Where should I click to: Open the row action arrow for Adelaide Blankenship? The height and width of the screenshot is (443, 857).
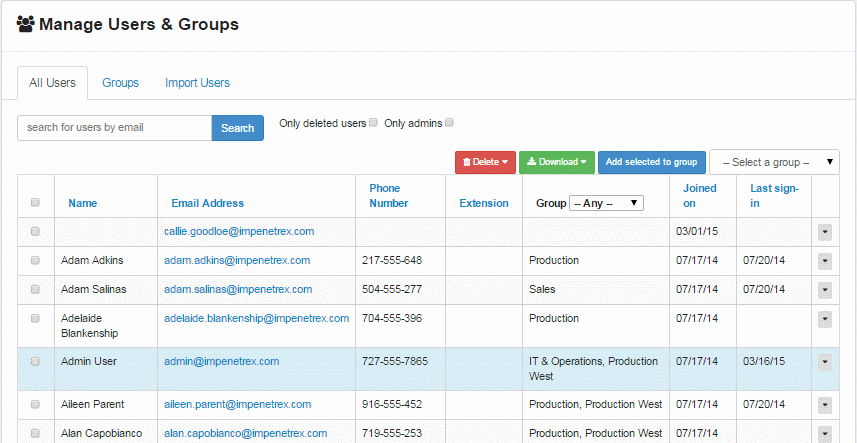(x=825, y=320)
